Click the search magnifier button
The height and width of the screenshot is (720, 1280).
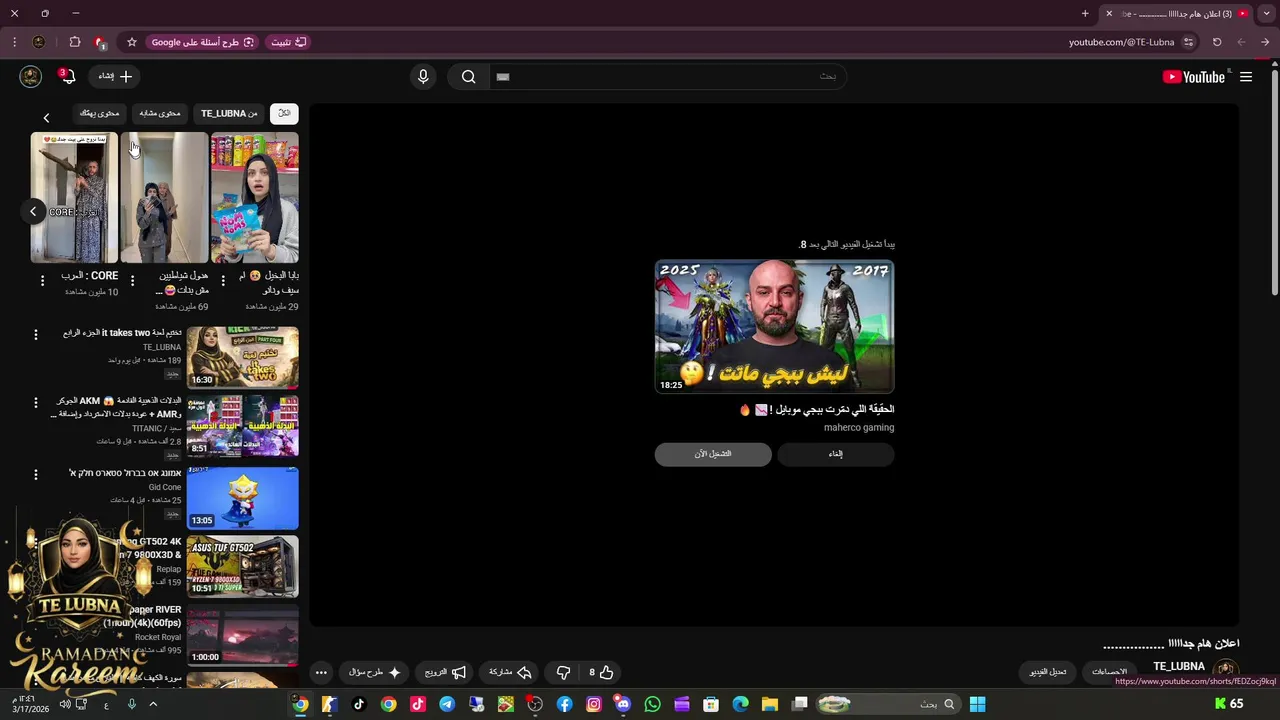coord(468,77)
